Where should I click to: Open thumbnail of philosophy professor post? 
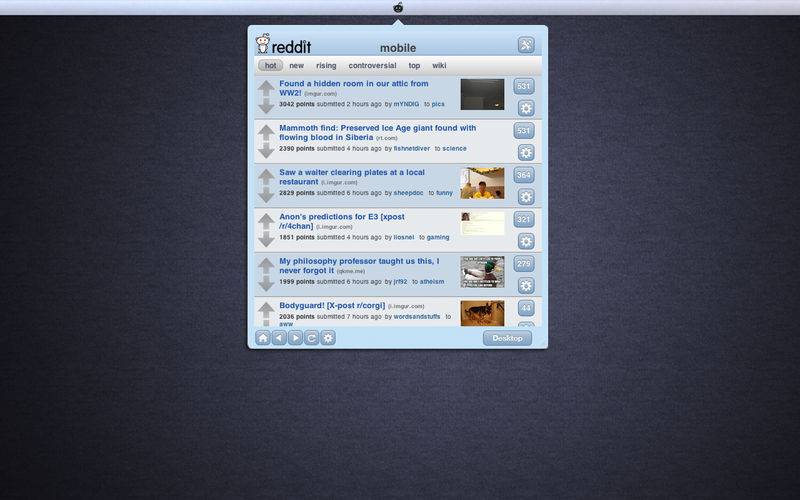(482, 272)
